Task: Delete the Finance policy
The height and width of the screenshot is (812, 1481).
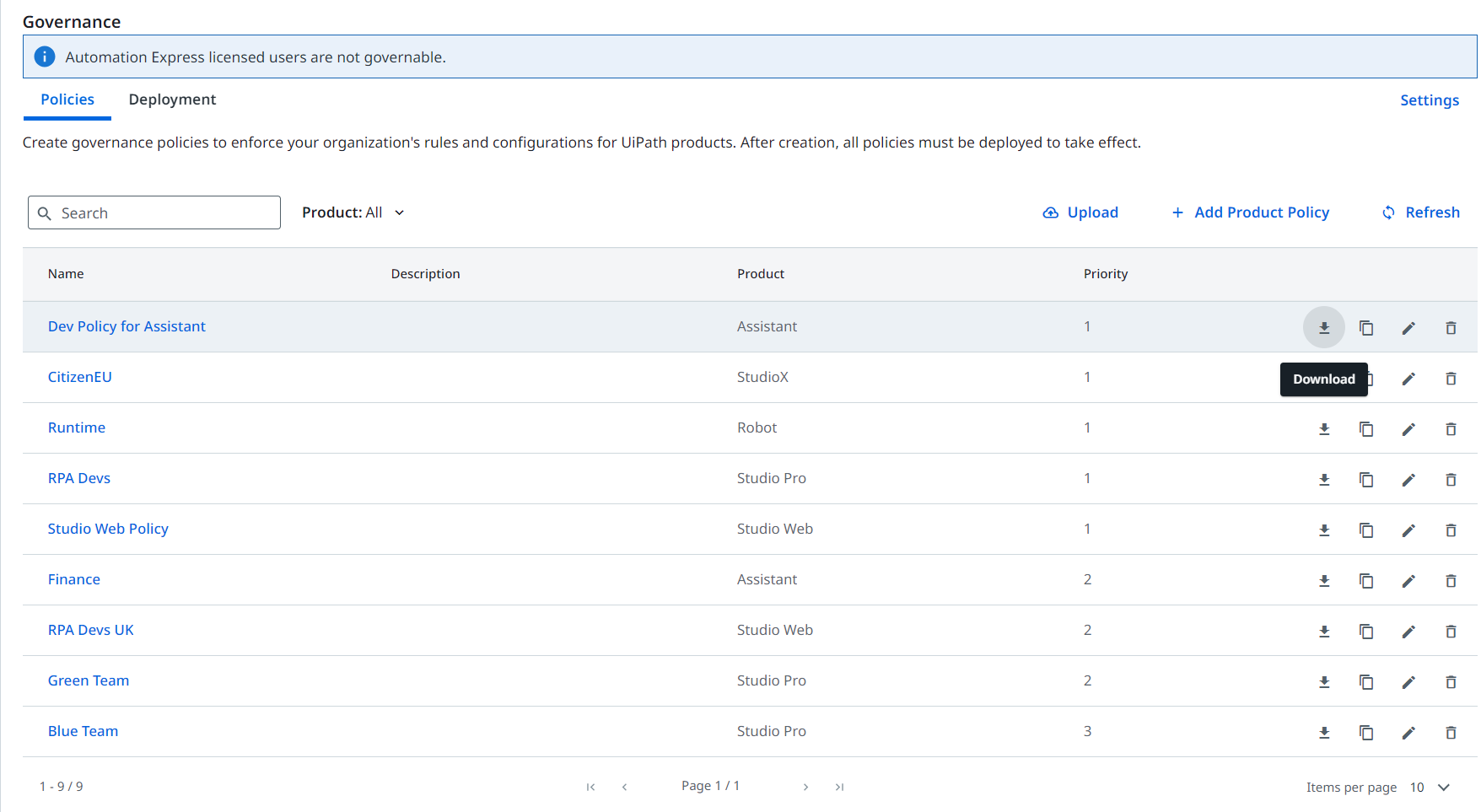Action: click(x=1451, y=580)
